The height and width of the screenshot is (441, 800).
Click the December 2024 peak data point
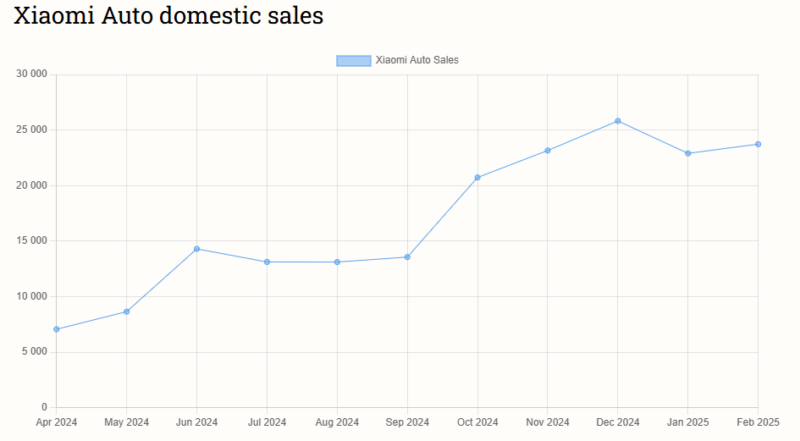point(618,121)
